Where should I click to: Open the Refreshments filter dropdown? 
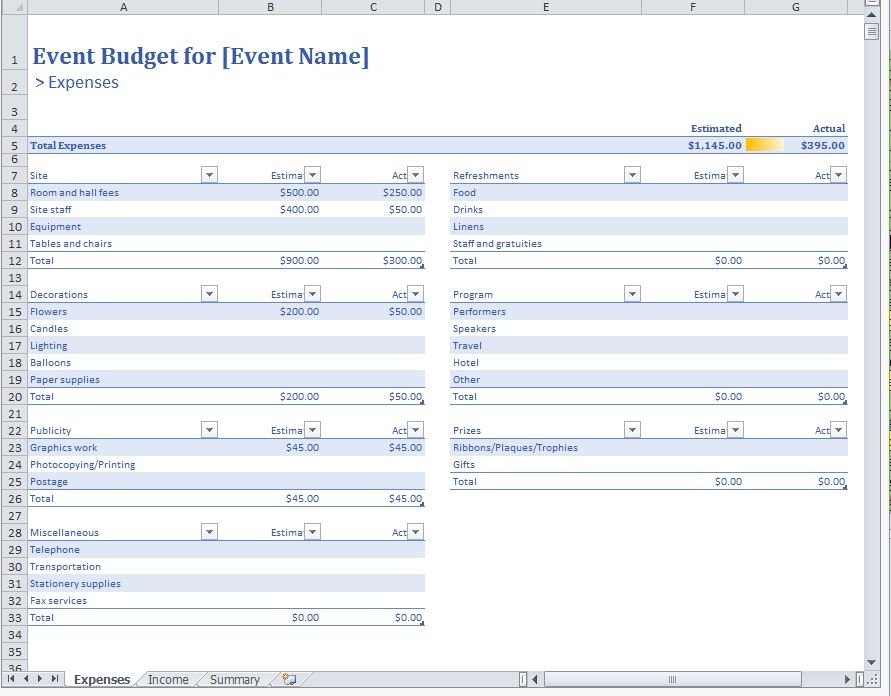click(x=632, y=175)
